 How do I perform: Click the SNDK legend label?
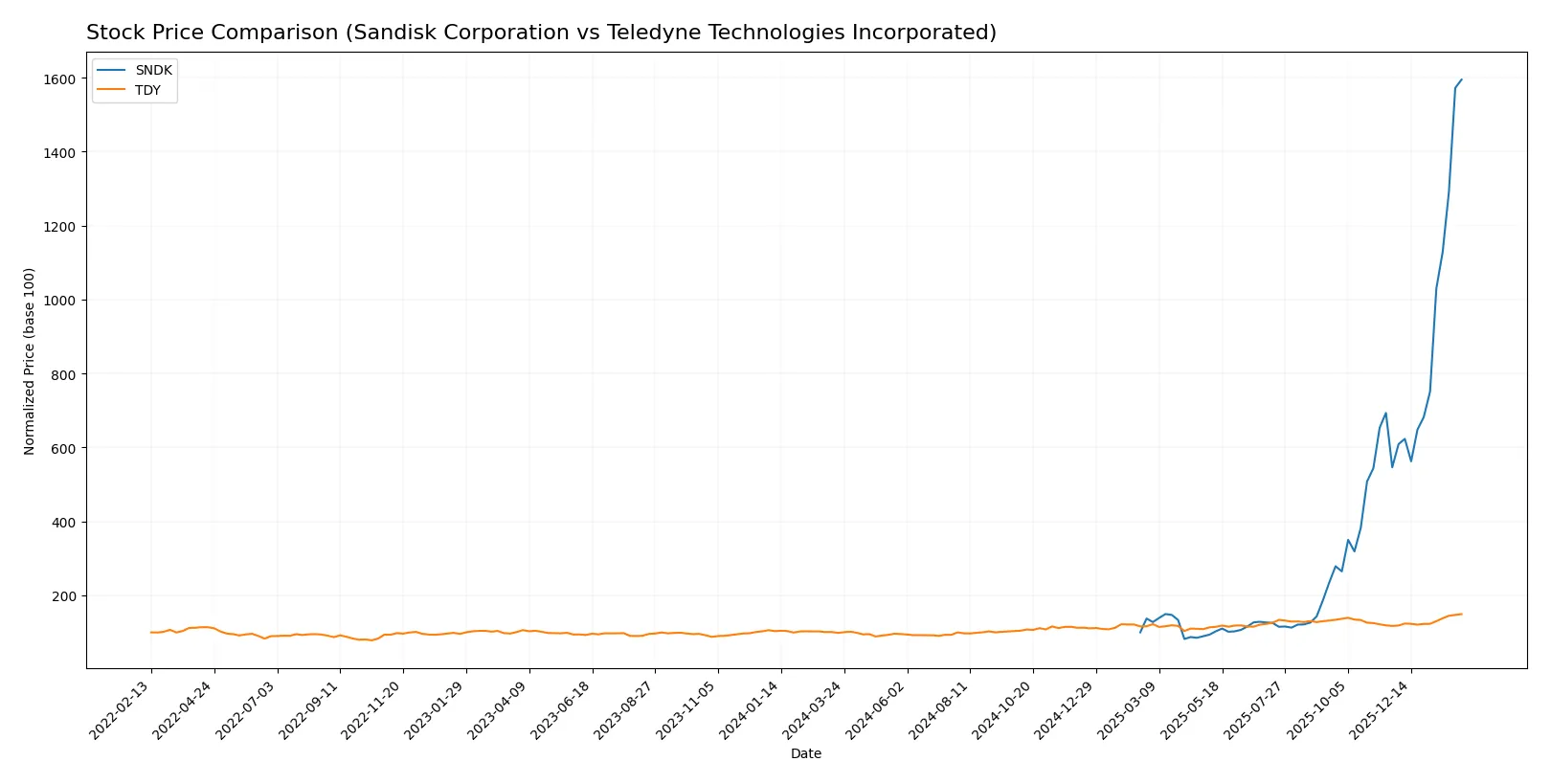point(153,71)
